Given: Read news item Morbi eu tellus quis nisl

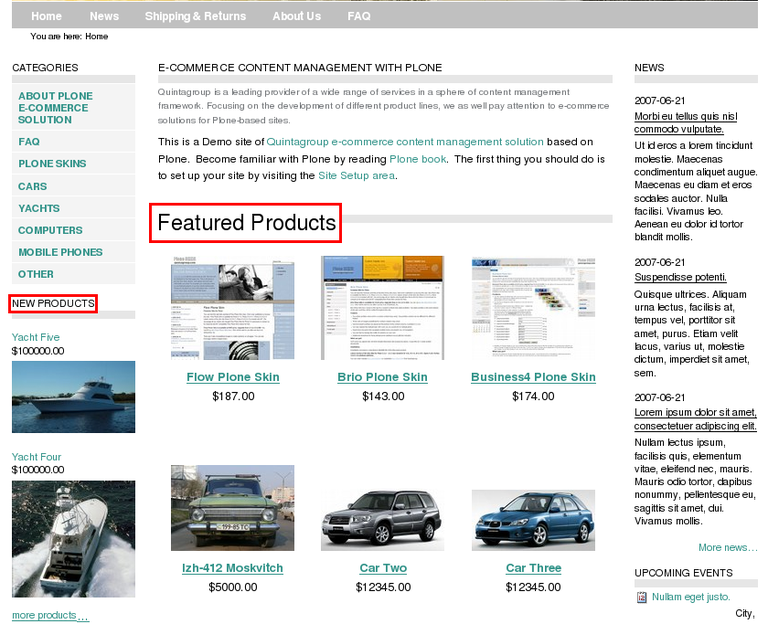Looking at the screenshot, I should pyautogui.click(x=686, y=122).
